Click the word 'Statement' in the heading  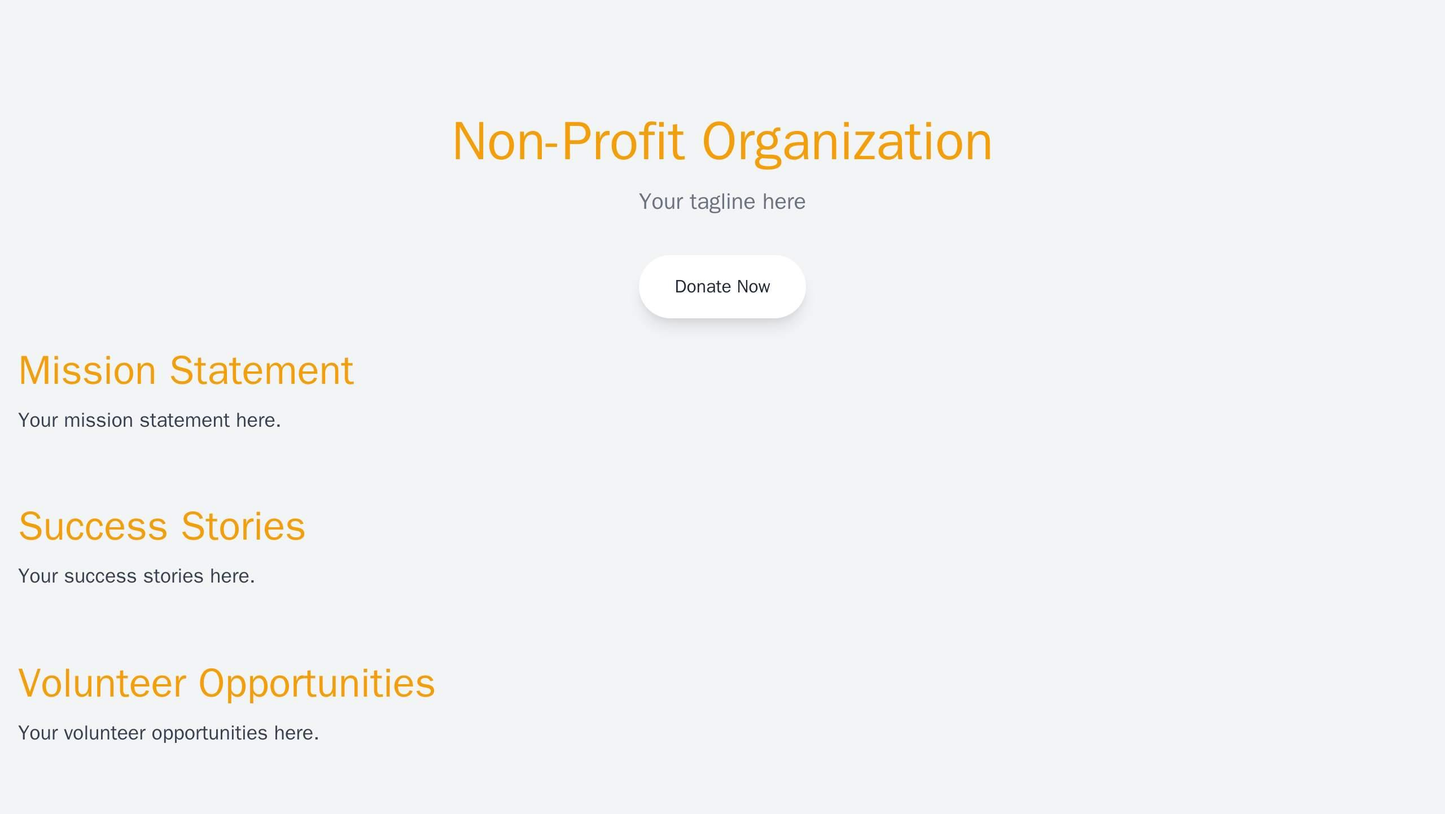[x=262, y=371]
